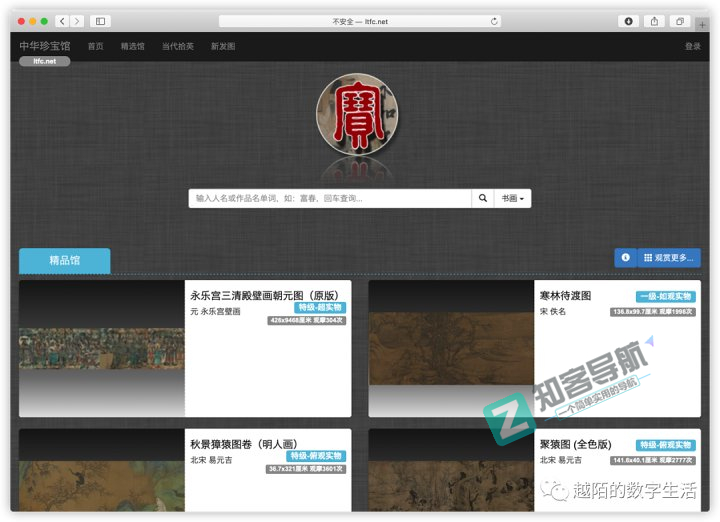Focus the artwork search input field
This screenshot has height=522, width=720.
[x=330, y=198]
